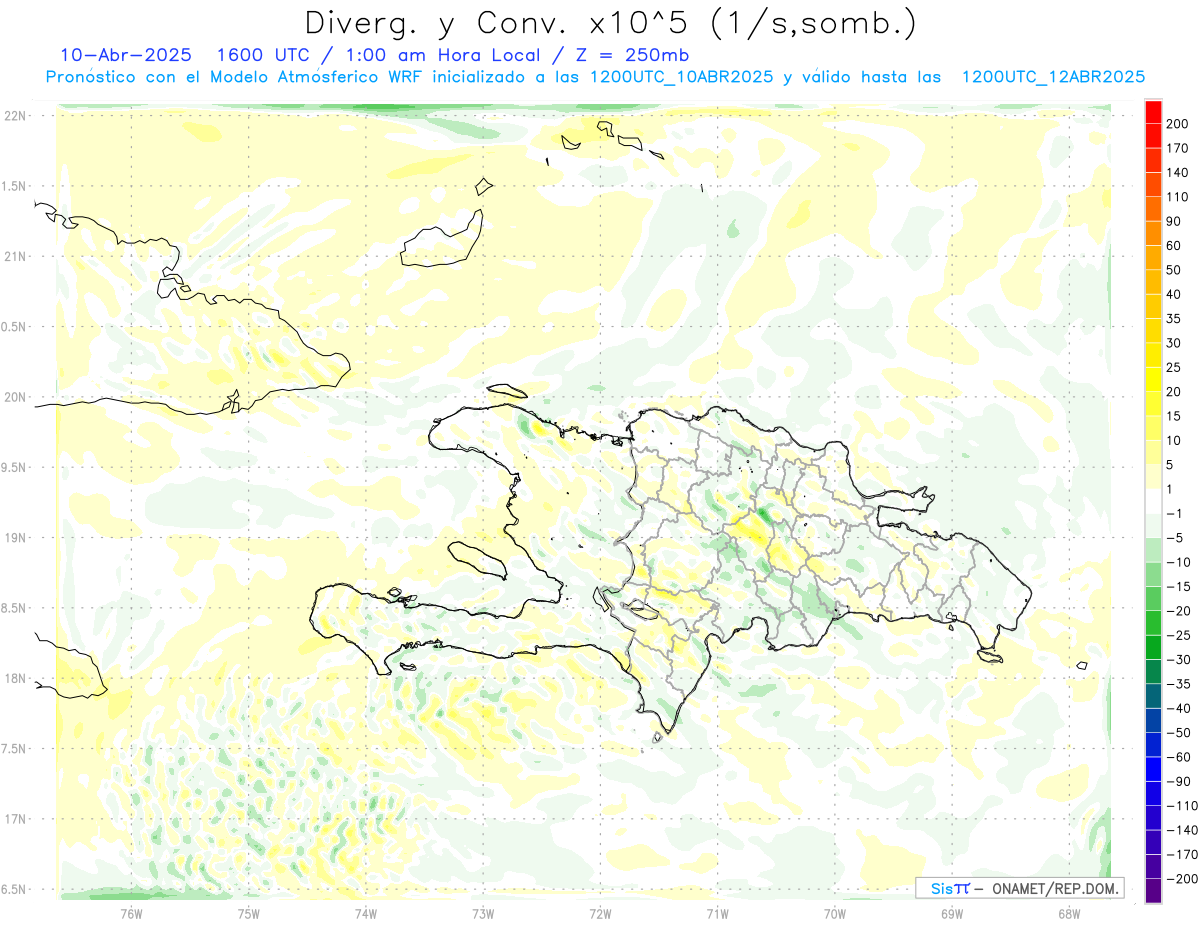Click the colorbar label '60'
Viewport: 1200px width, 927px height.
pos(1174,246)
